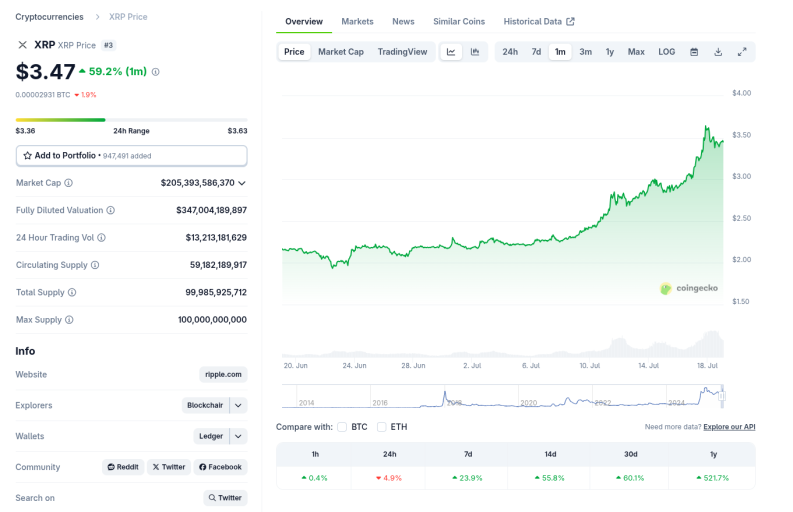Click the XRP coin logo icon
The width and height of the screenshot is (793, 512).
coord(22,45)
